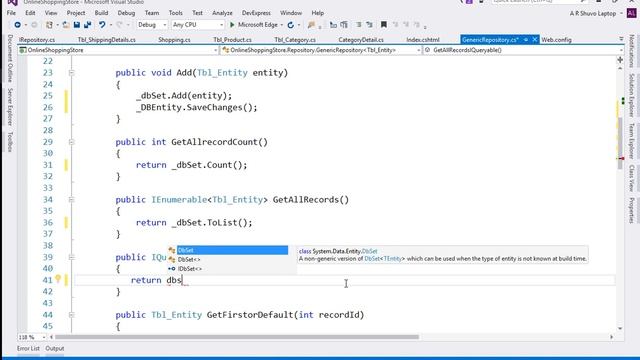This screenshot has width=640, height=360.
Task: Open the Tools menu
Action: 176,13
